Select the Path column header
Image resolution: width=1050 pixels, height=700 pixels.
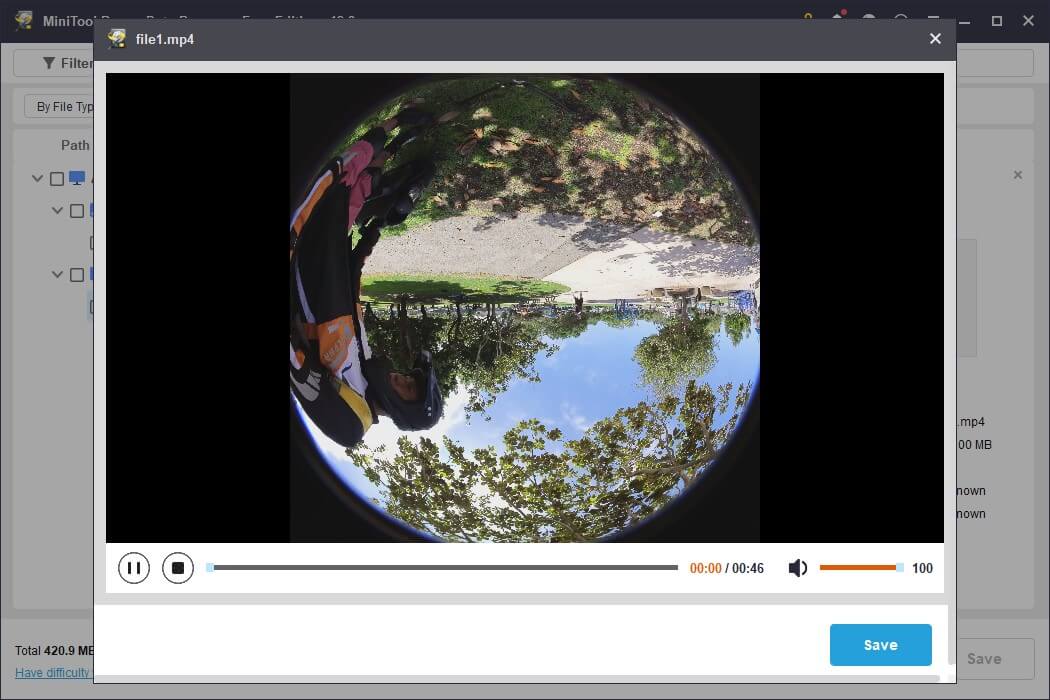click(x=75, y=145)
